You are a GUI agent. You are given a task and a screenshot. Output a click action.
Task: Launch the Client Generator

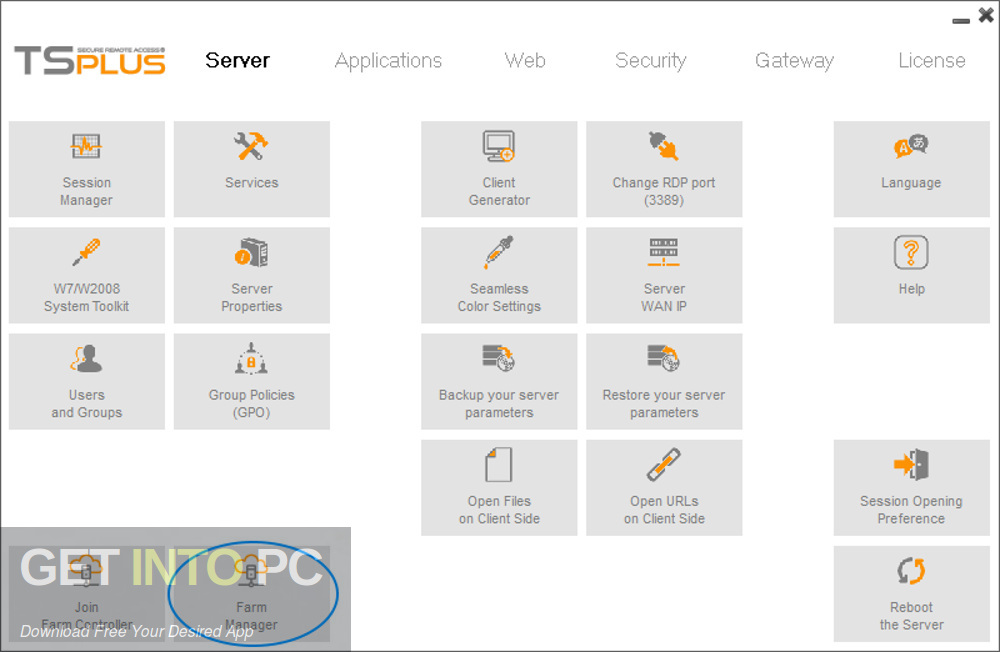pos(499,169)
